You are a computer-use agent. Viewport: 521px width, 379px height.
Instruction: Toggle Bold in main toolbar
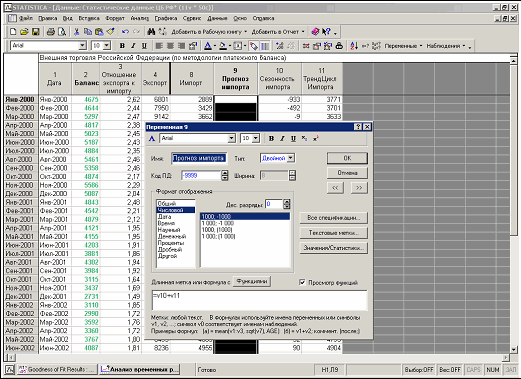pyautogui.click(x=122, y=46)
